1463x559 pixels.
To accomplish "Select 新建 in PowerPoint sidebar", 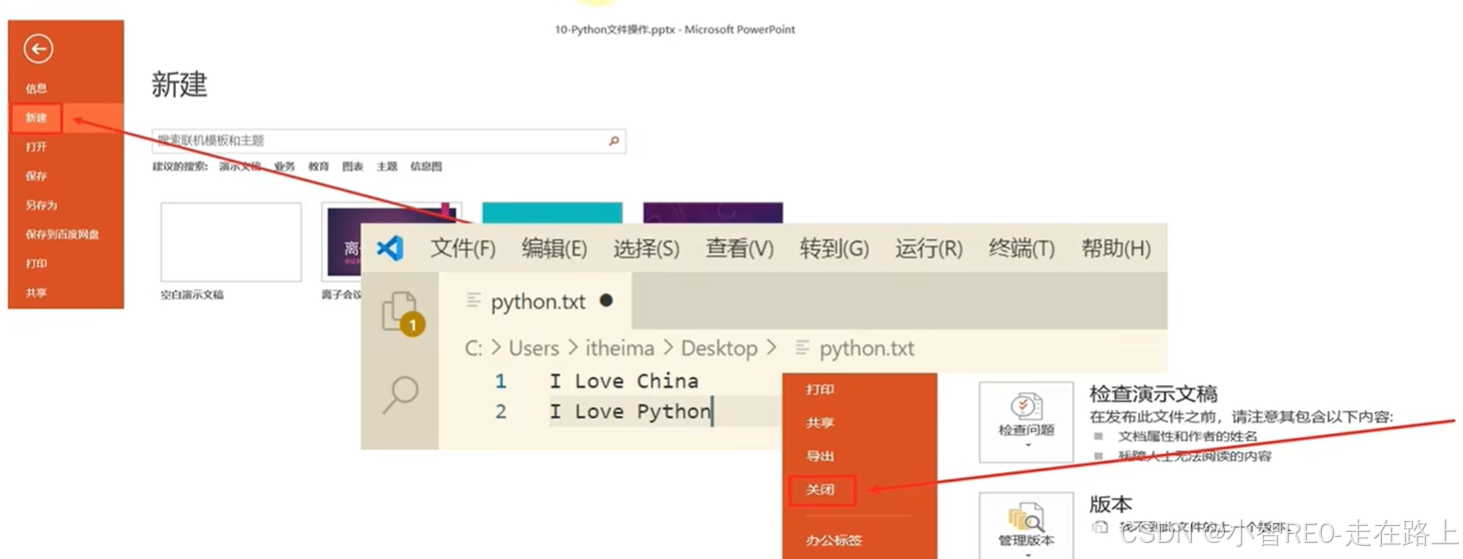I will tap(36, 118).
